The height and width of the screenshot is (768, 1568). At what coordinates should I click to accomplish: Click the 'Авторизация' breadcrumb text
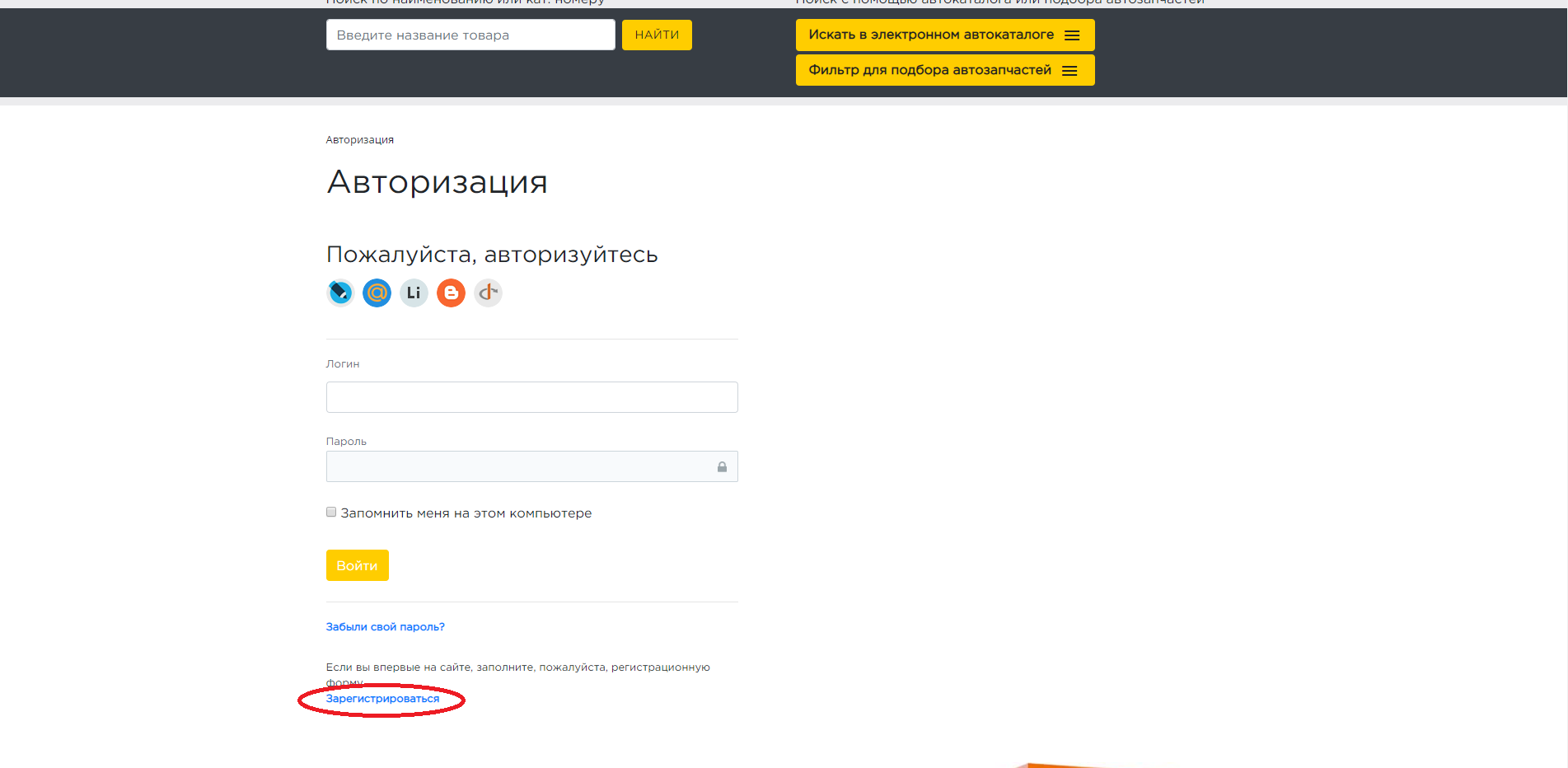[360, 140]
